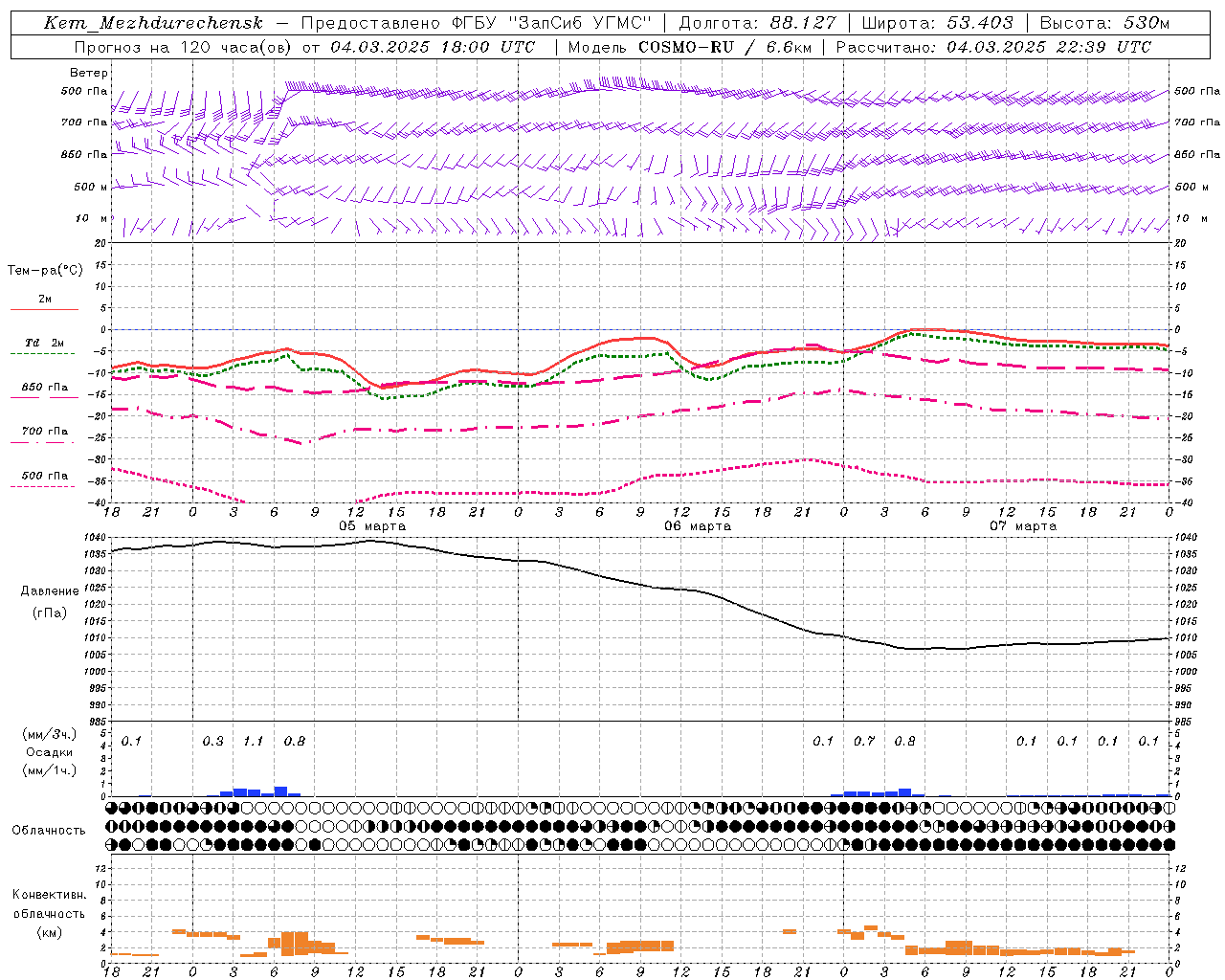The image size is (1225, 980).
Task: Select the Рассчитано: 04.03.2025 22:39 UTC text
Action: [x=993, y=47]
